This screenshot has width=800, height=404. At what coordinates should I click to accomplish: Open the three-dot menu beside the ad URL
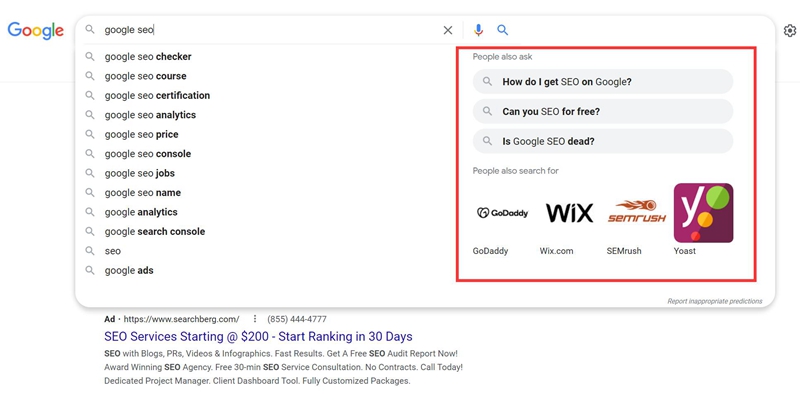point(255,319)
